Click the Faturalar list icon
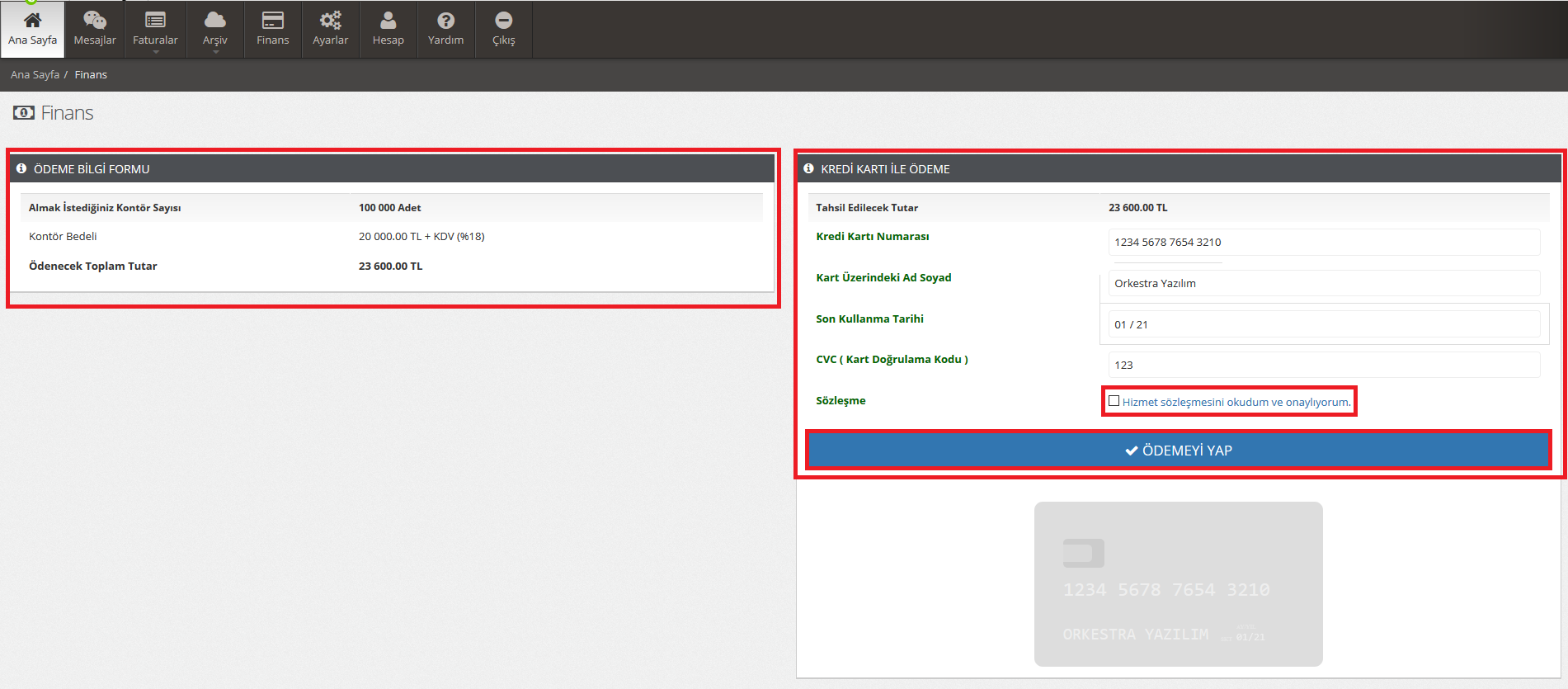The height and width of the screenshot is (689, 1568). (x=155, y=20)
